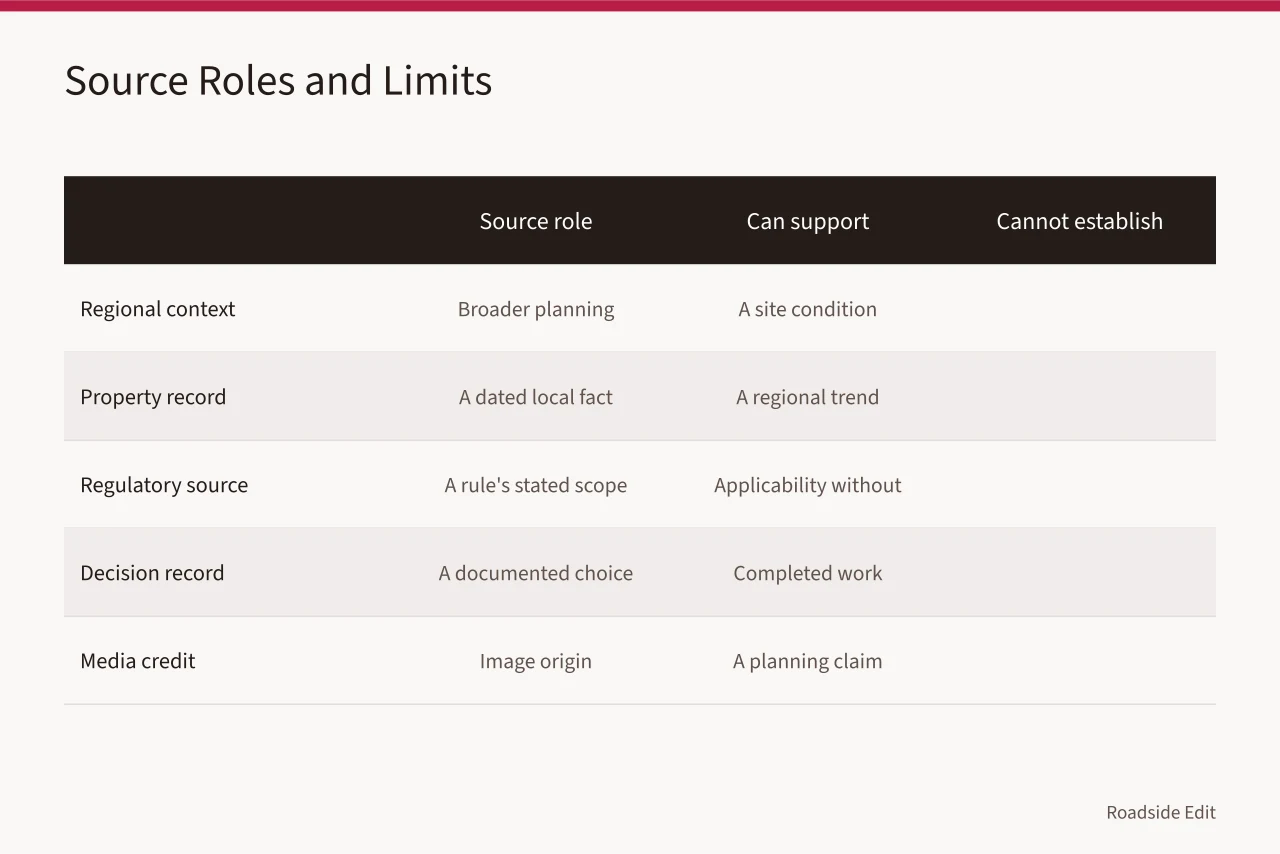Click the 'A regional trend' cell
Viewport: 1280px width, 854px height.
pos(808,397)
